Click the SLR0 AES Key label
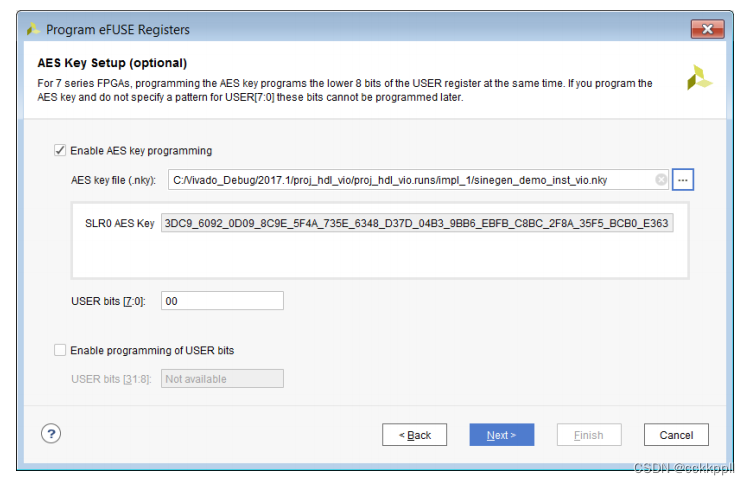750x485 pixels. click(x=120, y=223)
